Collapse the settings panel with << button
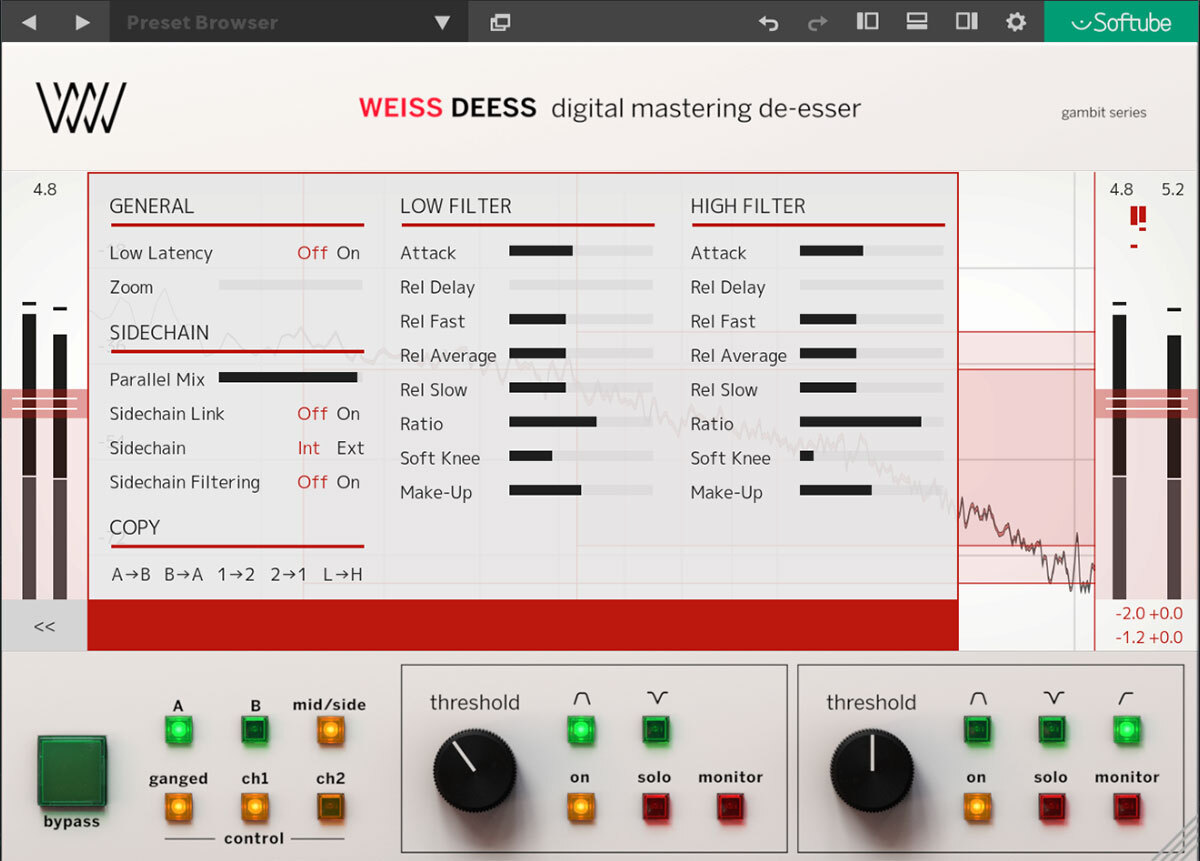The image size is (1200, 861). (44, 626)
